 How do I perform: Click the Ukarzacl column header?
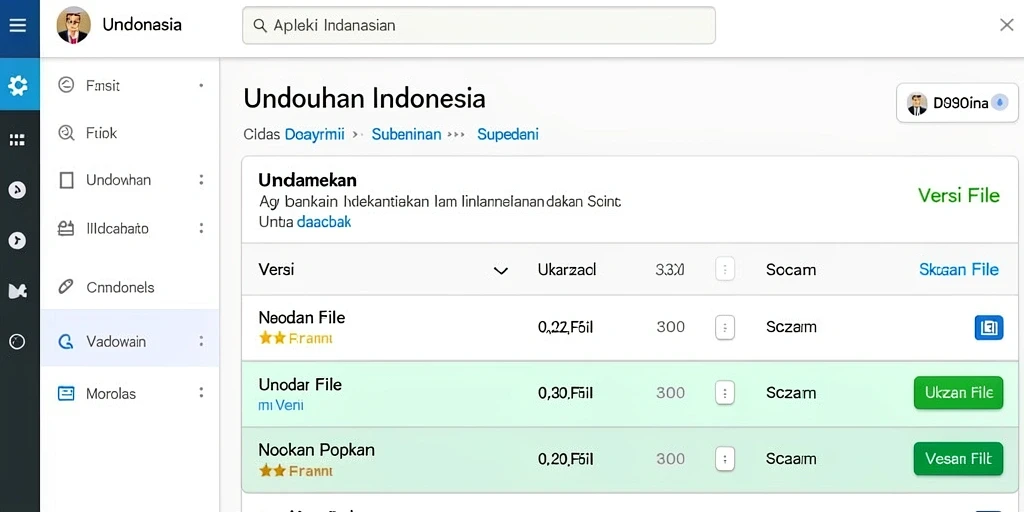567,269
